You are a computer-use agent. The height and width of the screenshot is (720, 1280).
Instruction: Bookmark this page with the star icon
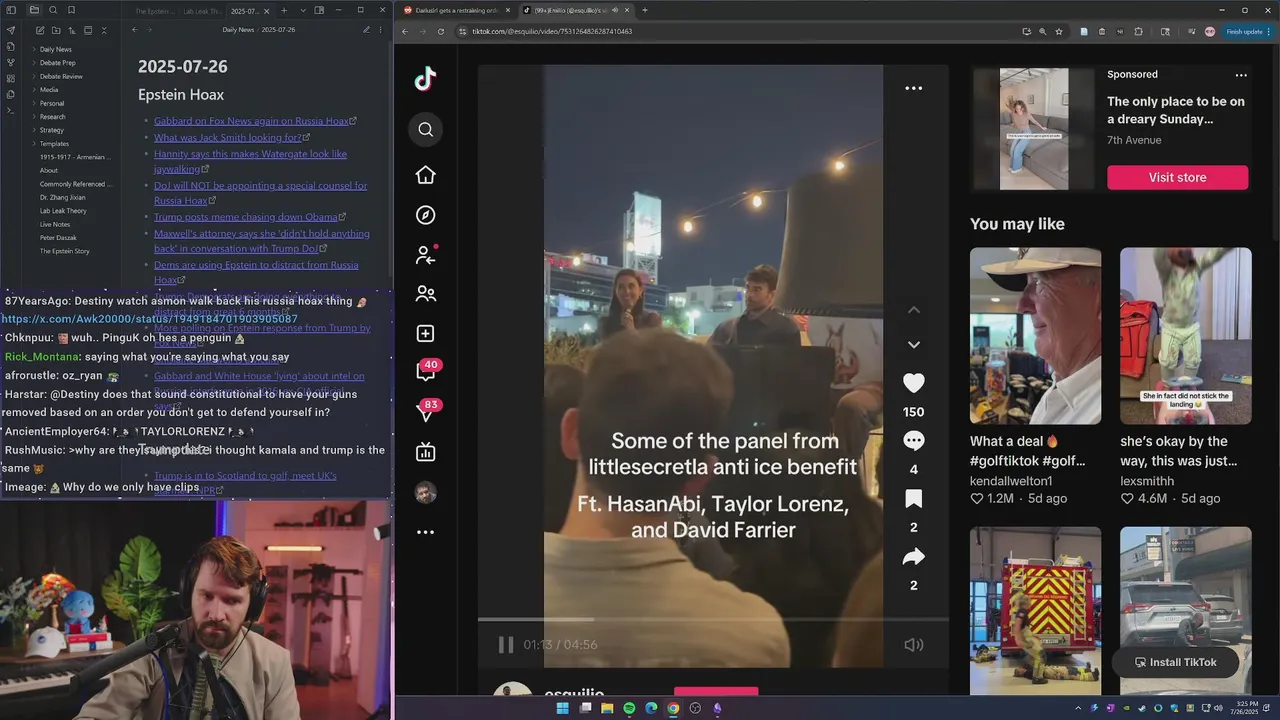(x=1059, y=31)
